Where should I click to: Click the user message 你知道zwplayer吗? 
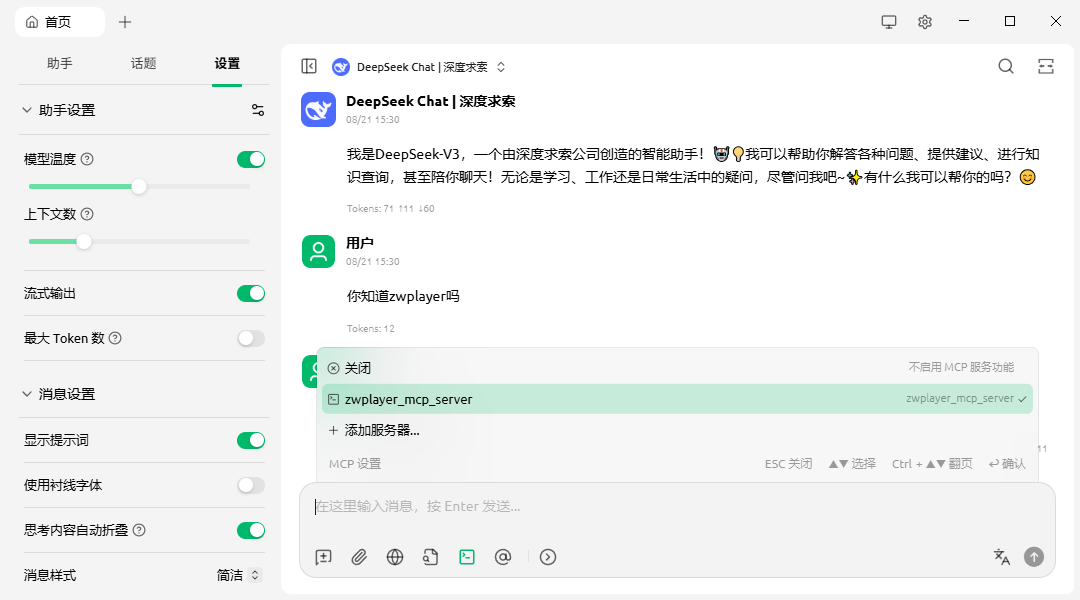(x=403, y=296)
